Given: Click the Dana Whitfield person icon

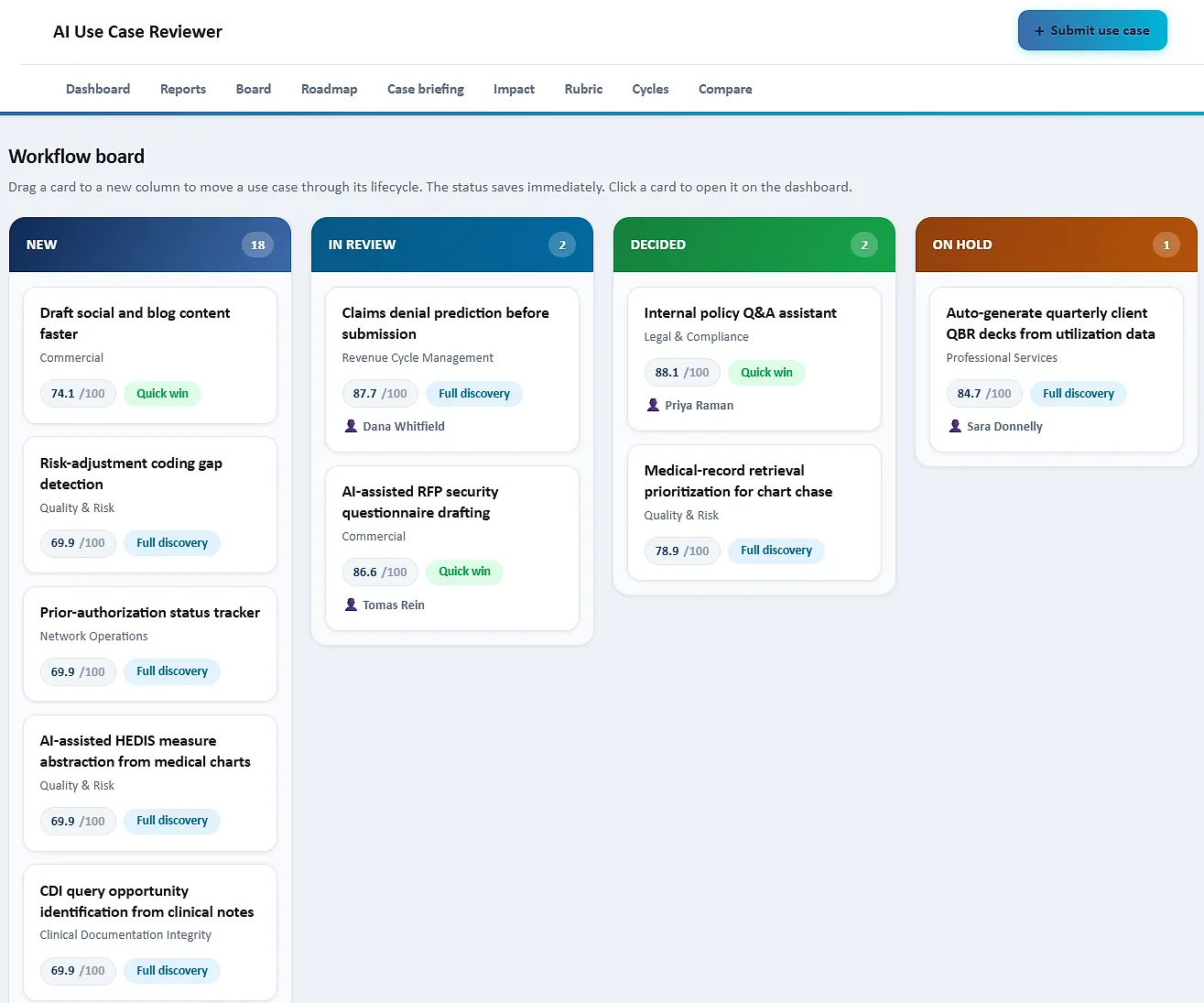Looking at the screenshot, I should pyautogui.click(x=351, y=426).
